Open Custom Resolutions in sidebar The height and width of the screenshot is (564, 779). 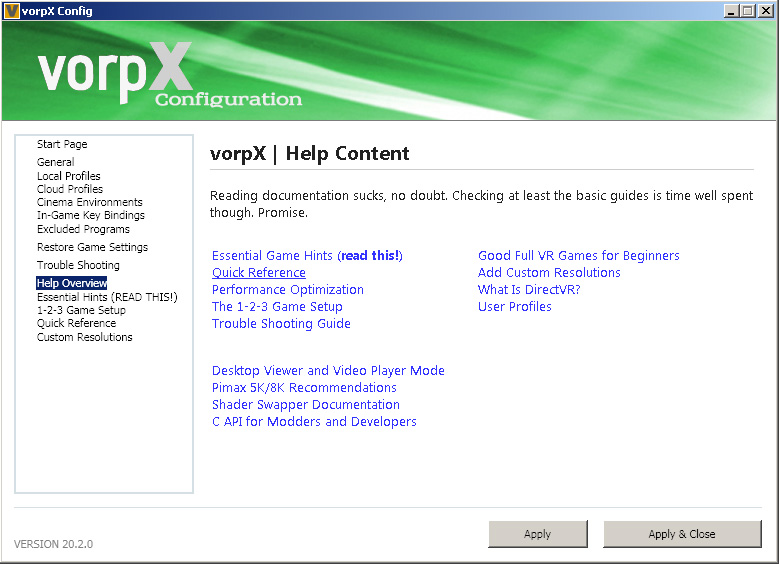[x=84, y=337]
